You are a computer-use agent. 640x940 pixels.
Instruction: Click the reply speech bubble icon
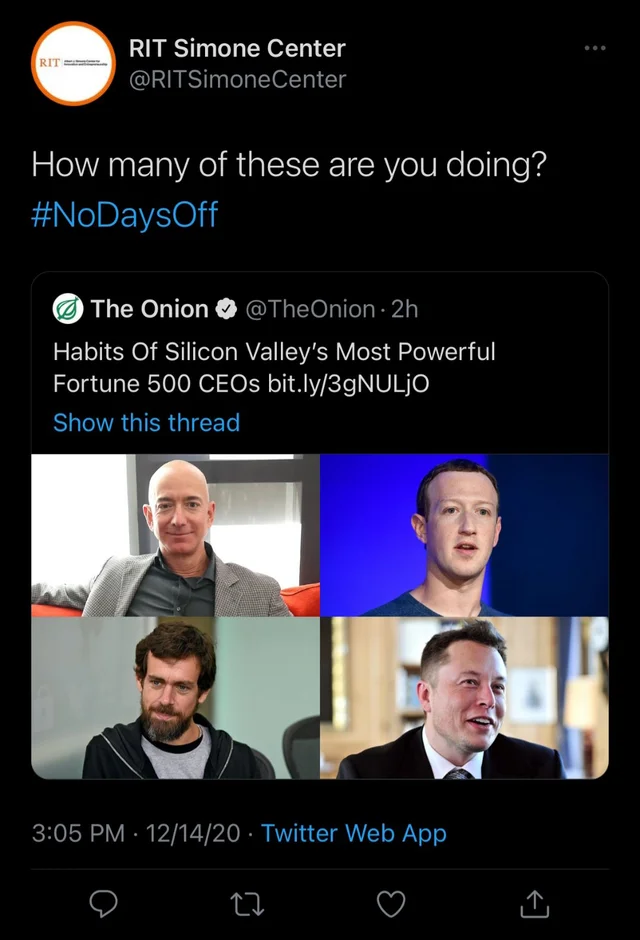104,904
